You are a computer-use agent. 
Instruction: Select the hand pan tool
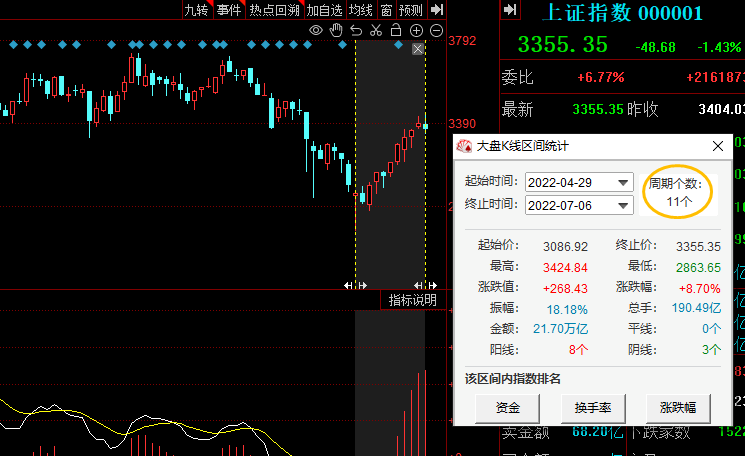click(x=336, y=31)
